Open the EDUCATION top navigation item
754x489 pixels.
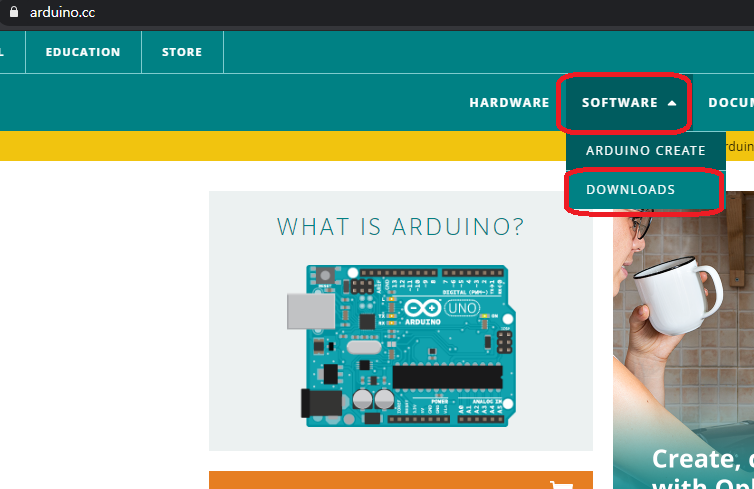tap(83, 52)
